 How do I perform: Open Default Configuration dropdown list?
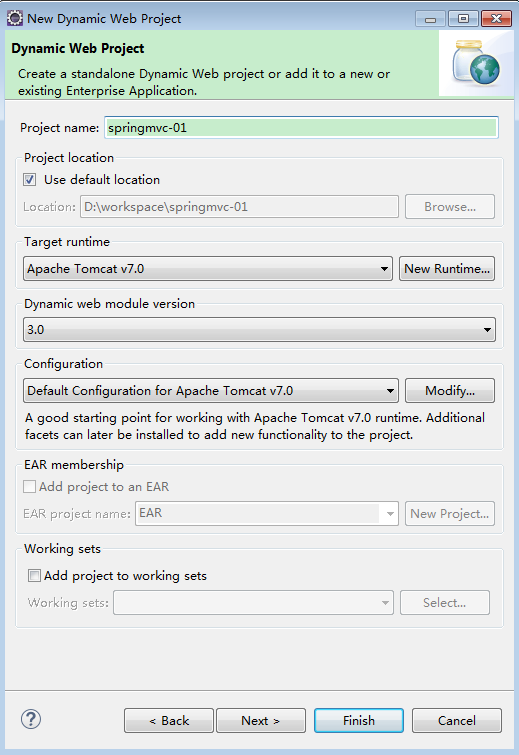tap(211, 391)
